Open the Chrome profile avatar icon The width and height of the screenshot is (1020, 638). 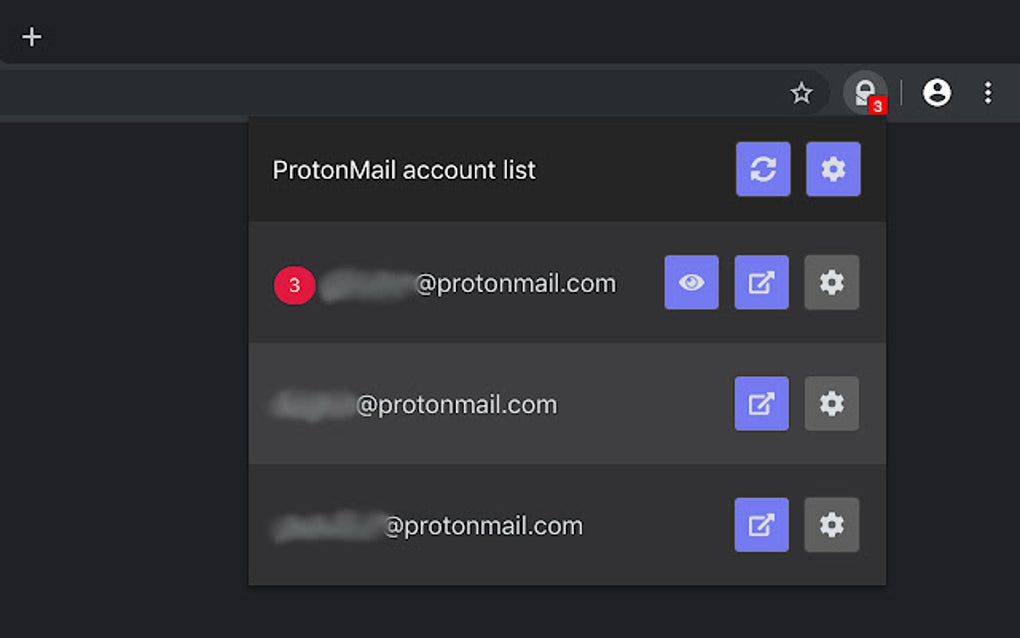click(x=936, y=92)
